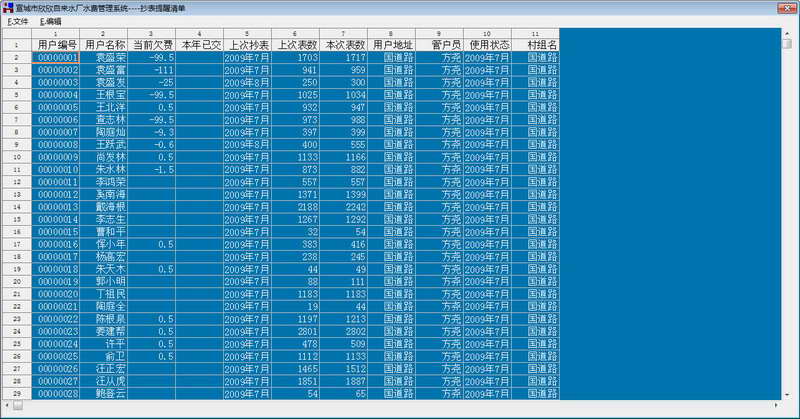
Task: Click the application icon in title bar
Action: 8,8
